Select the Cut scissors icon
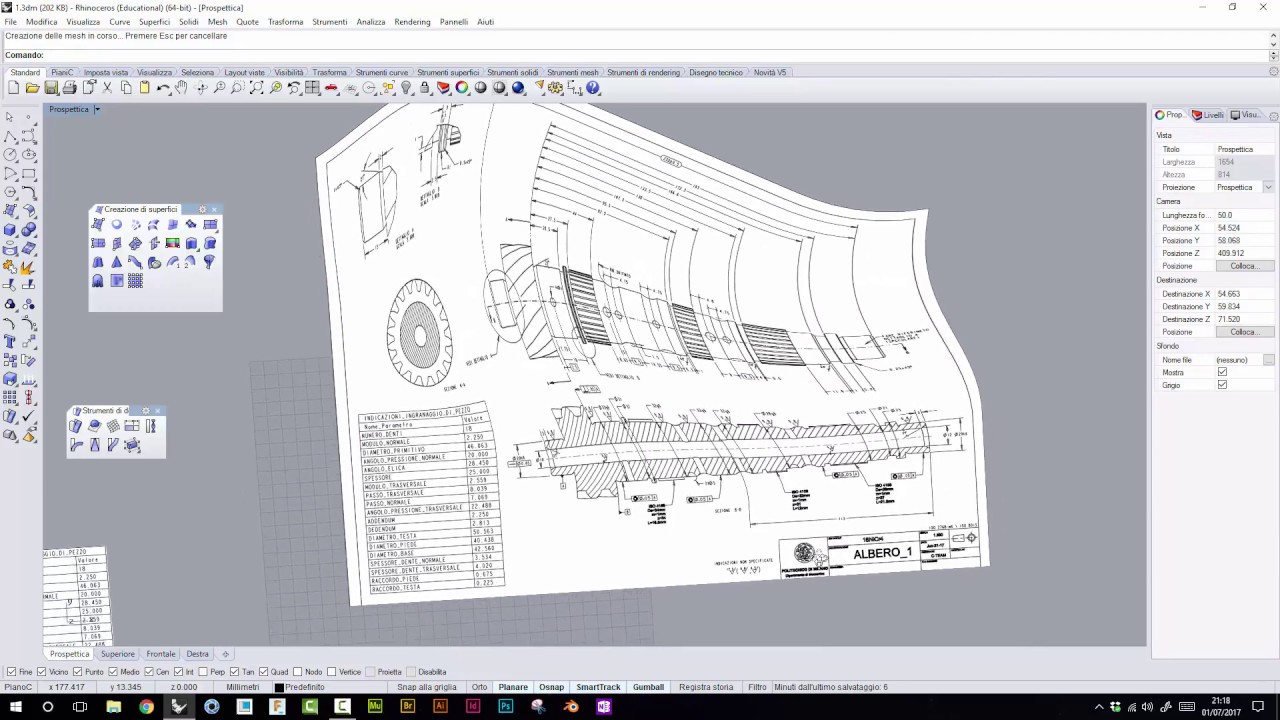This screenshot has height=720, width=1280. 107,88
